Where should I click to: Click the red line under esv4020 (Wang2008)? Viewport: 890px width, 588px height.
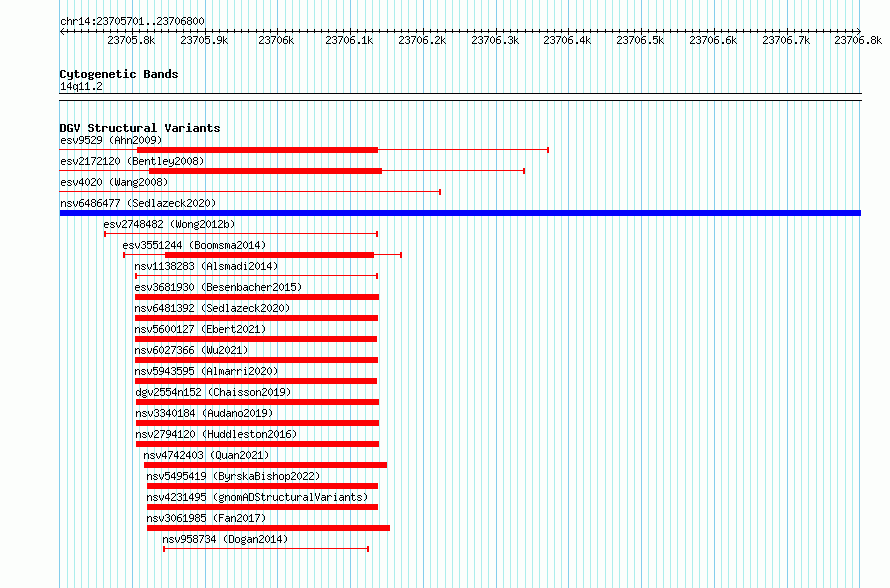tap(250, 192)
